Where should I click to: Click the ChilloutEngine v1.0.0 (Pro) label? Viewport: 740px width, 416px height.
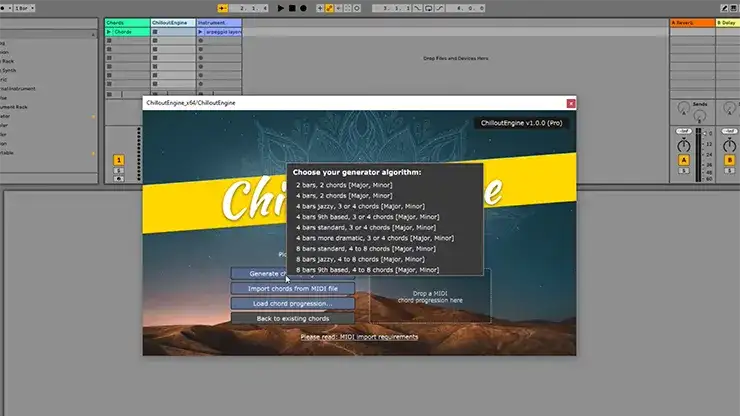click(x=521, y=123)
